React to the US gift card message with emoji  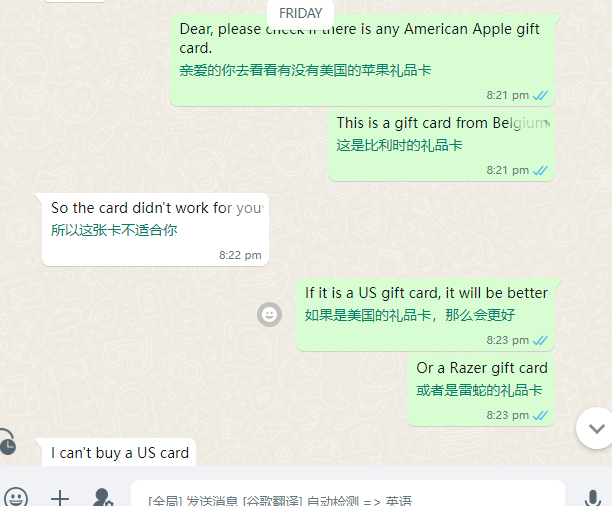[269, 314]
